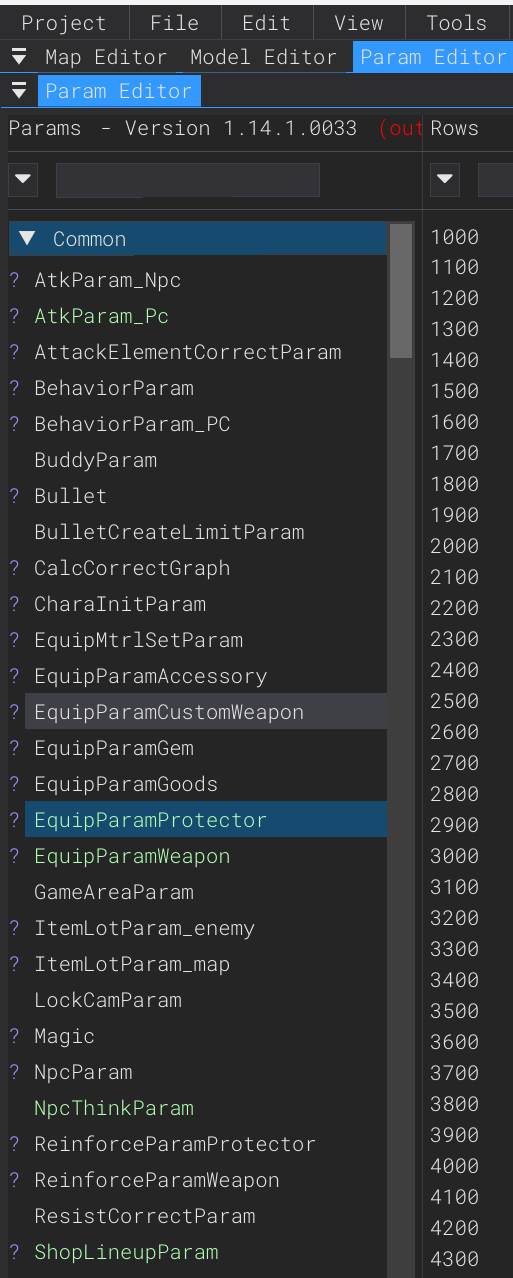Click the params search input field
The image size is (513, 1278).
coord(188,181)
